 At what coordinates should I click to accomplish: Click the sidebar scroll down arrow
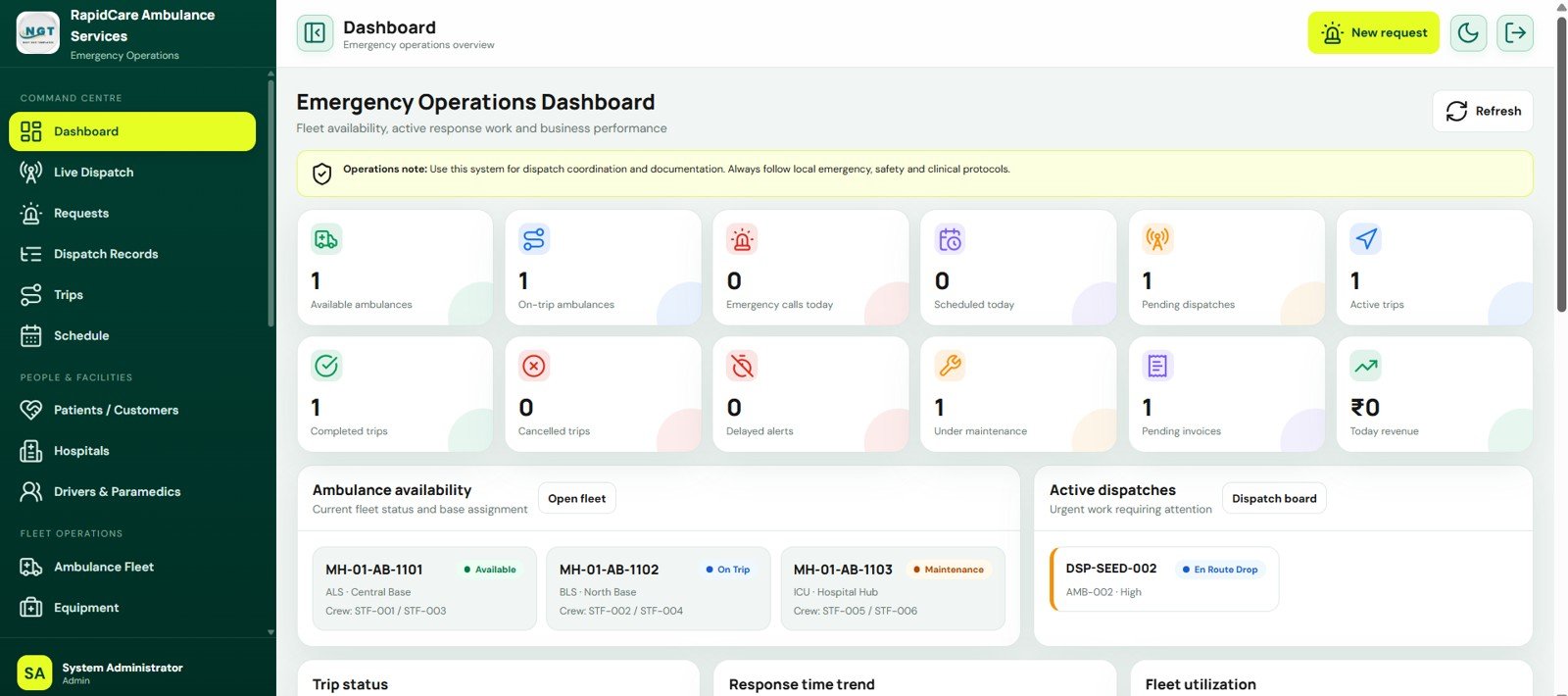pyautogui.click(x=270, y=632)
